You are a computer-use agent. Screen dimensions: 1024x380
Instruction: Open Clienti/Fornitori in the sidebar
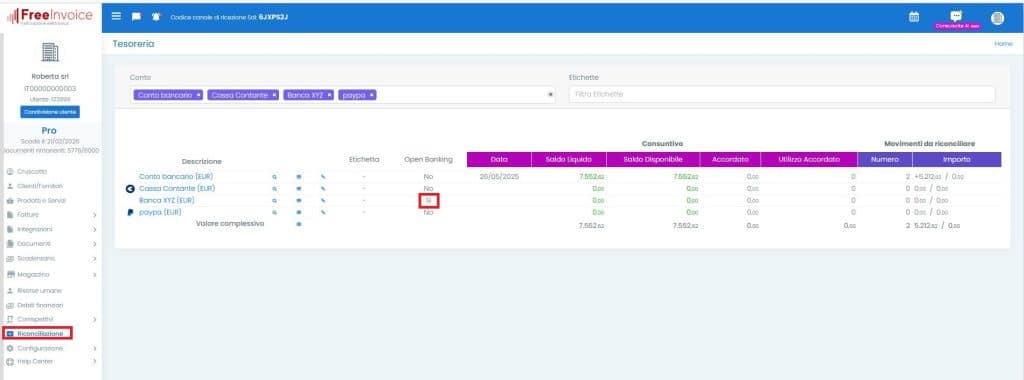[35, 186]
